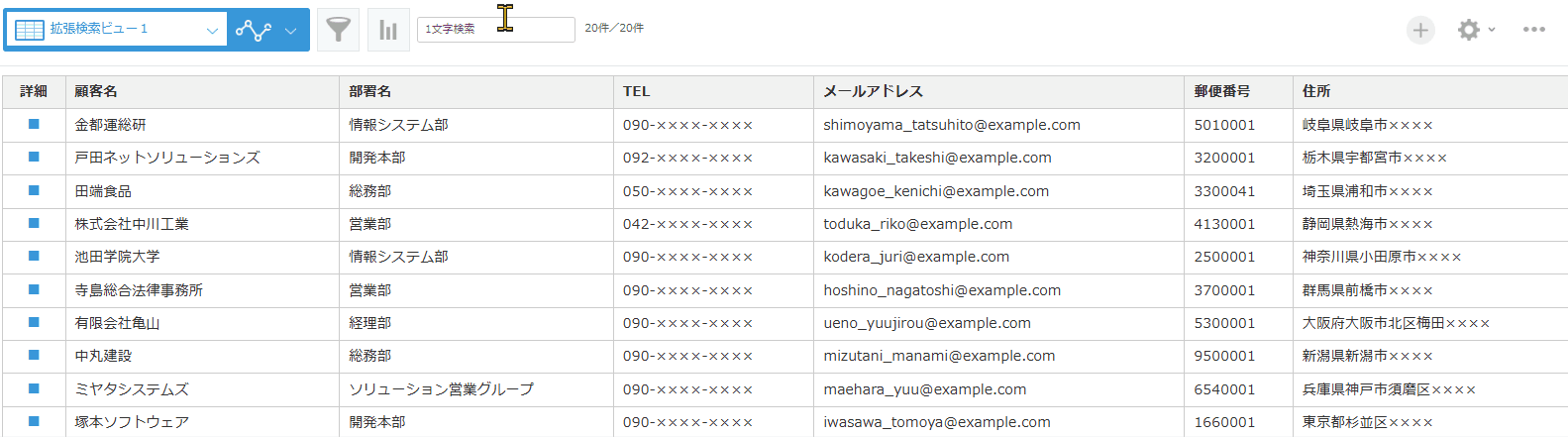This screenshot has height=437, width=1568.
Task: Focus the 1文字検索 search field
Action: [x=495, y=30]
